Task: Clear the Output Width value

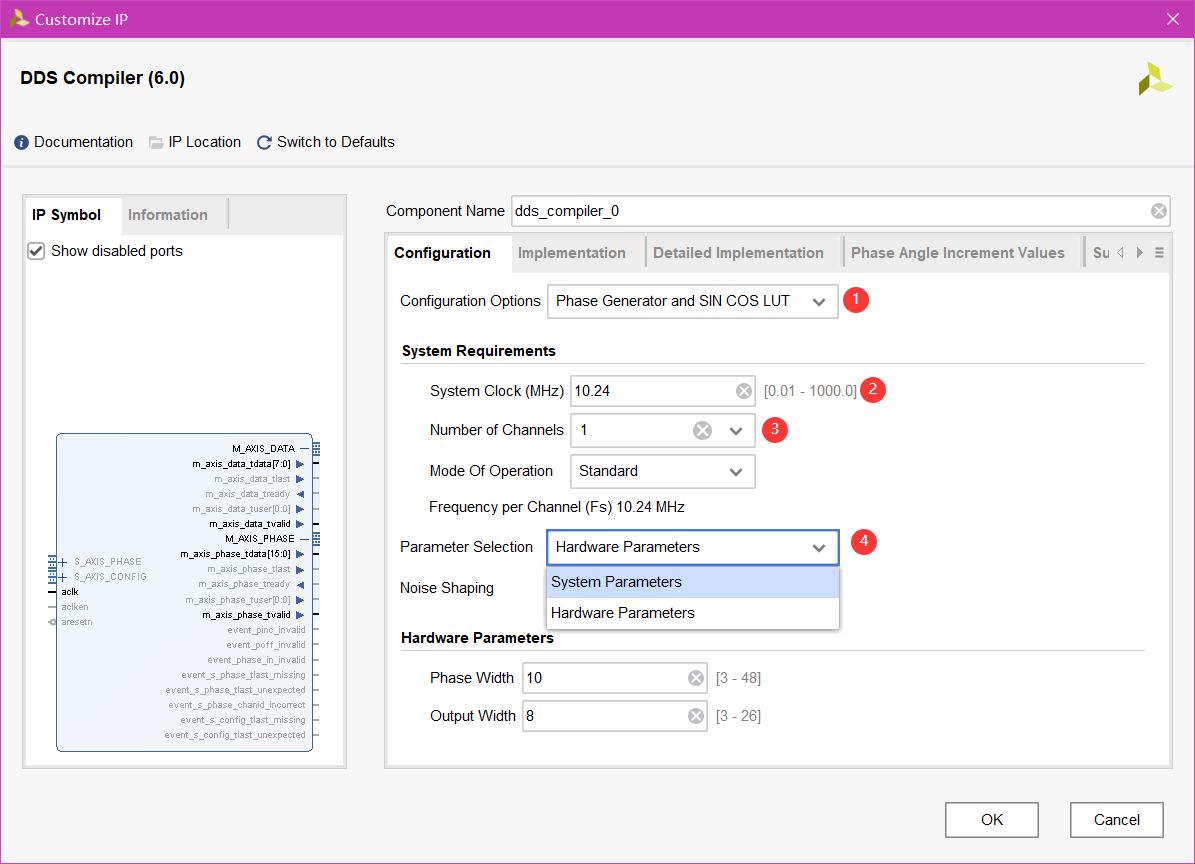Action: [x=696, y=716]
